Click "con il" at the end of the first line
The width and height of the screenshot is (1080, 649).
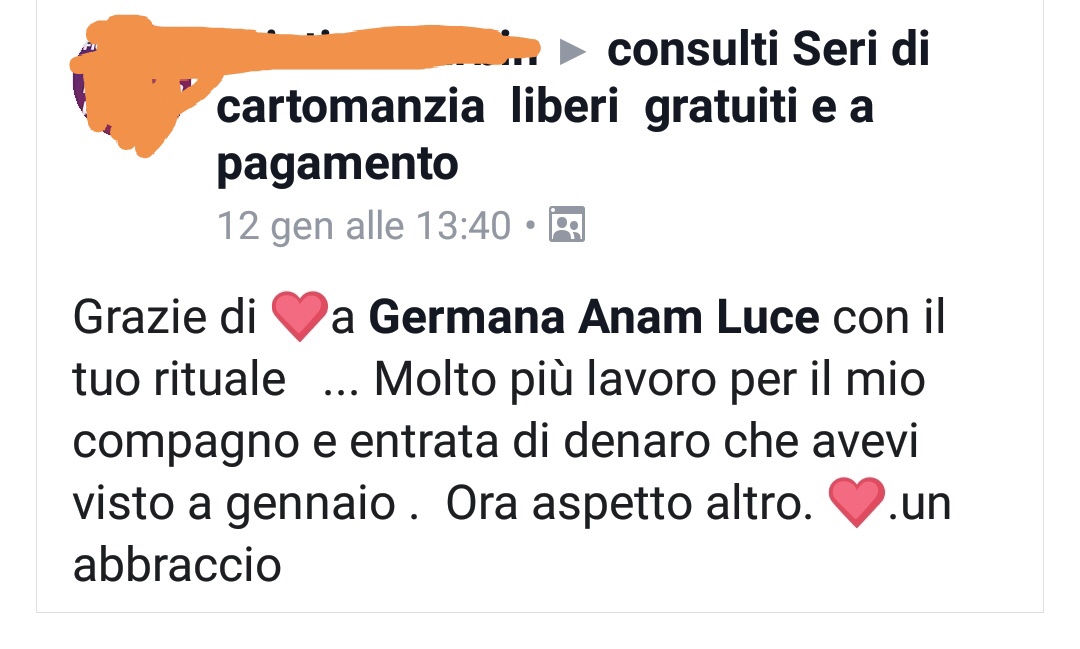tap(889, 317)
